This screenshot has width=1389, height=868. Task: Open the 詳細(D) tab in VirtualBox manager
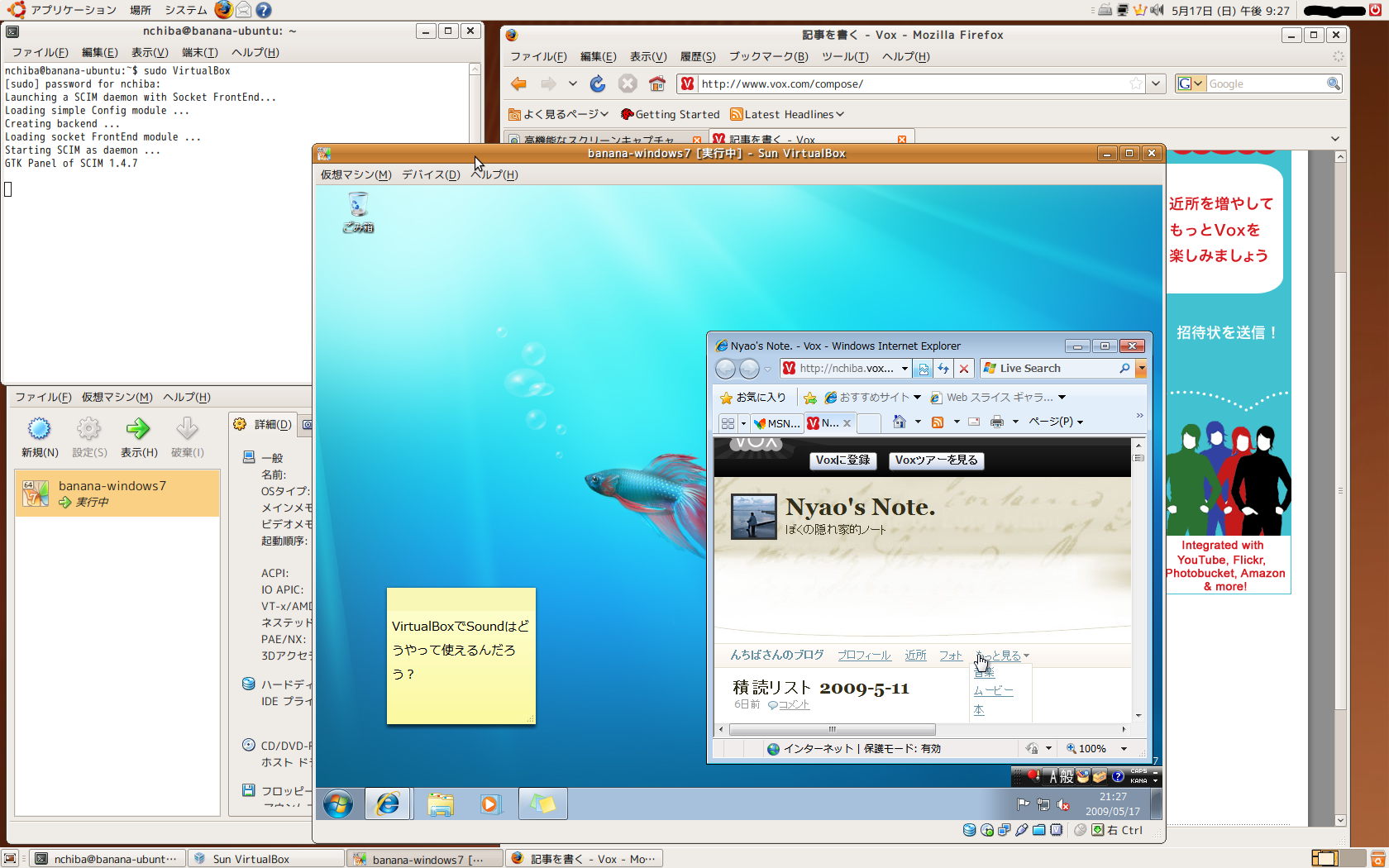pyautogui.click(x=262, y=424)
